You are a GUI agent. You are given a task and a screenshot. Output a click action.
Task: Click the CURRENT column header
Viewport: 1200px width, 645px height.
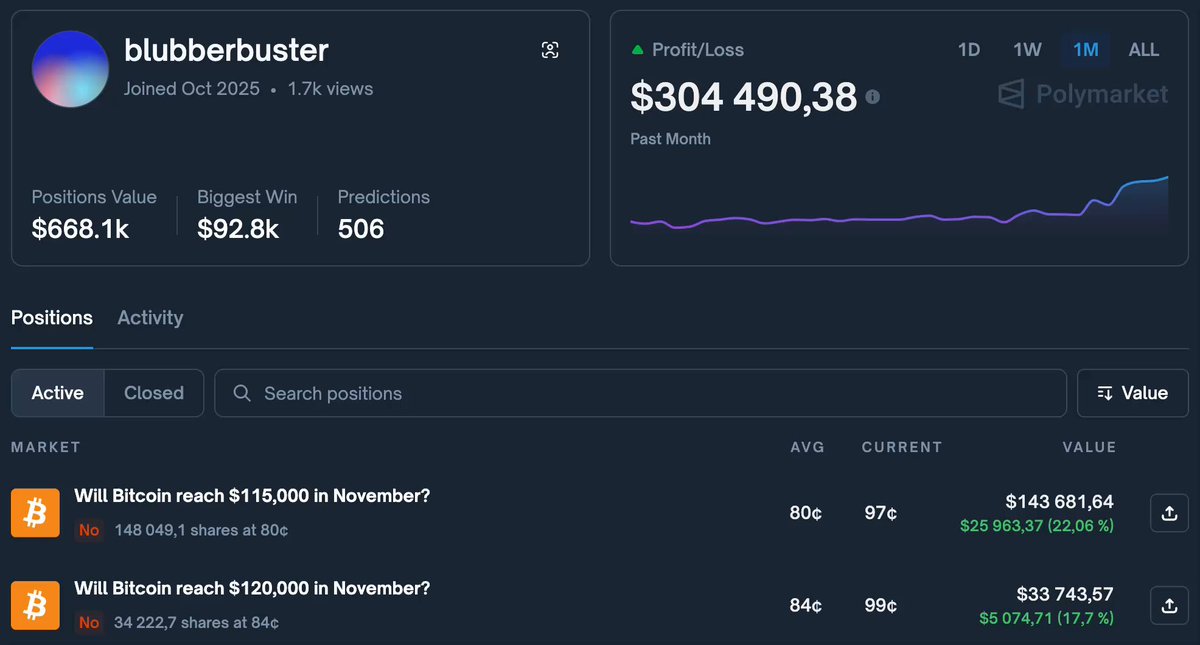[x=902, y=447]
